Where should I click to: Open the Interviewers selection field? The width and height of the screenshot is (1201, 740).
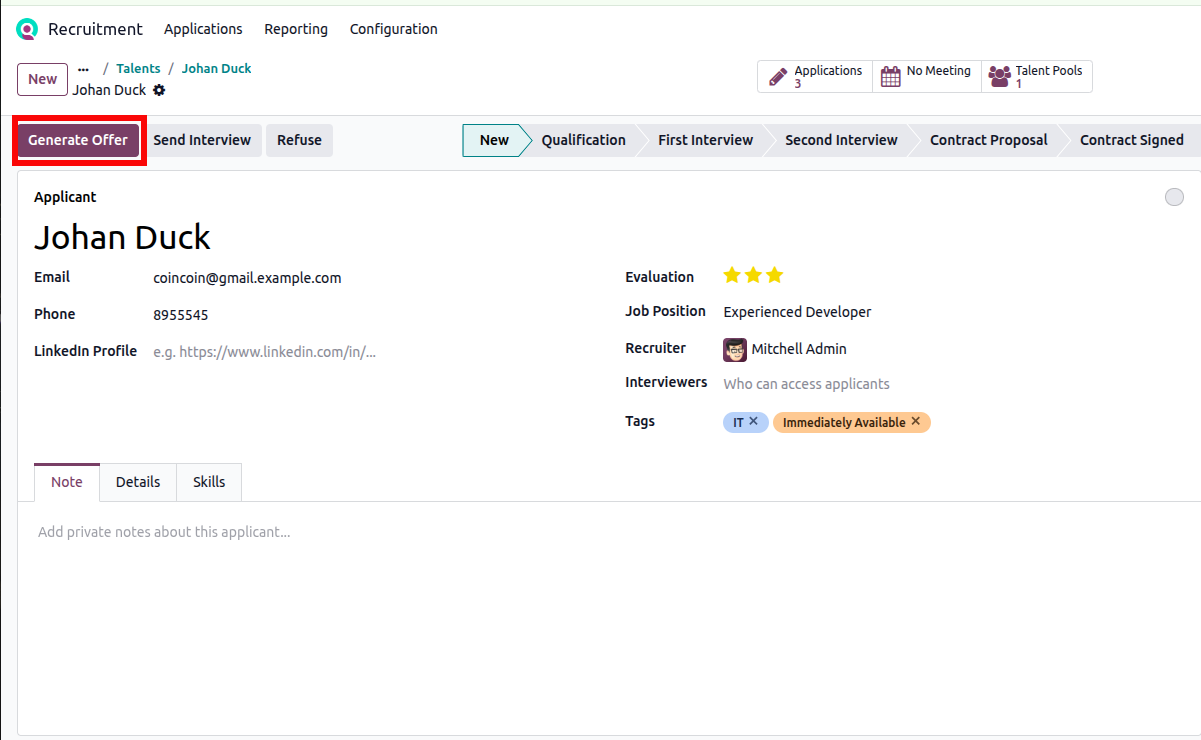point(900,384)
